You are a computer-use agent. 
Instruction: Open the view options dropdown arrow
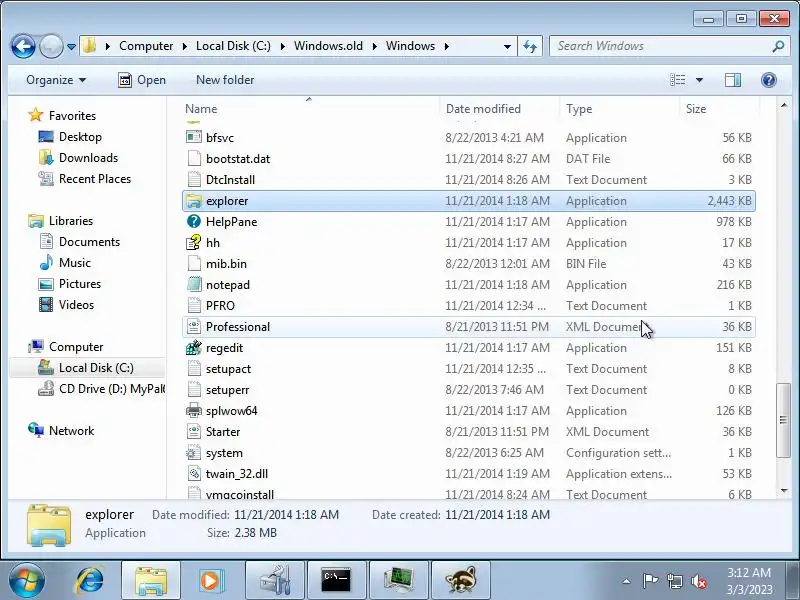(699, 80)
